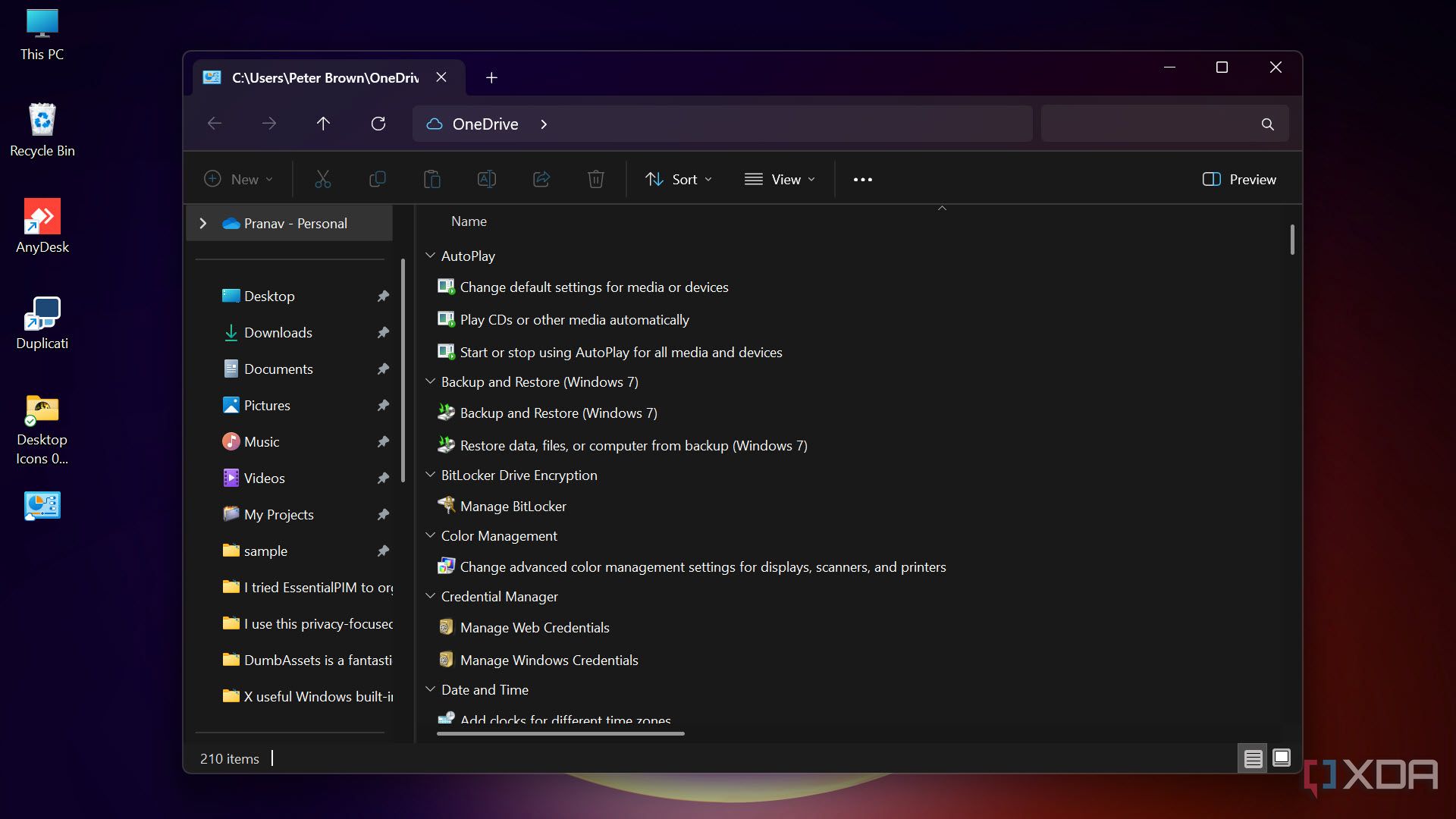Collapse the AutoPlay group
Viewport: 1456px width, 819px height.
tap(430, 256)
